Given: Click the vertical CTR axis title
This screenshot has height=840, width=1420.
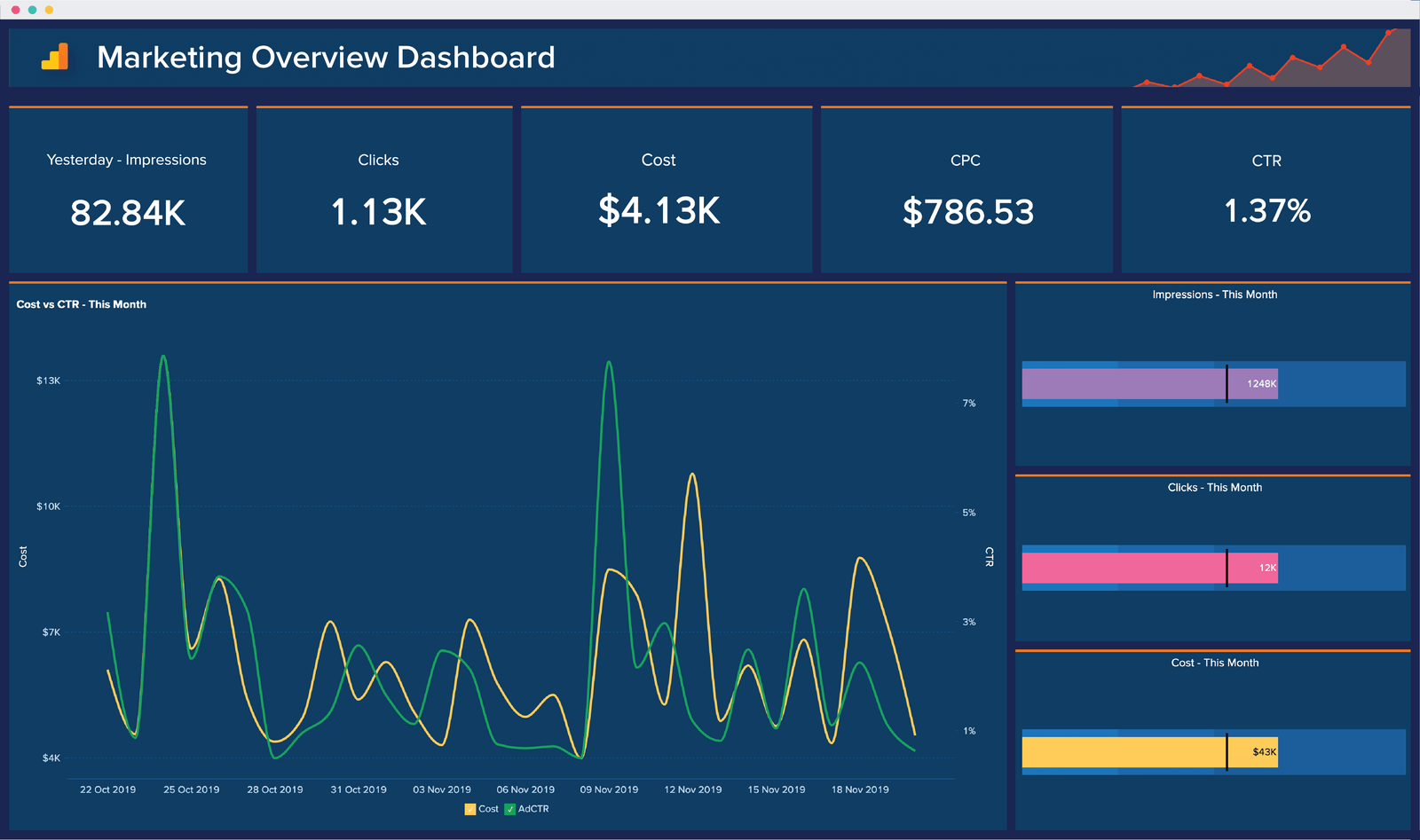Looking at the screenshot, I should coord(989,557).
